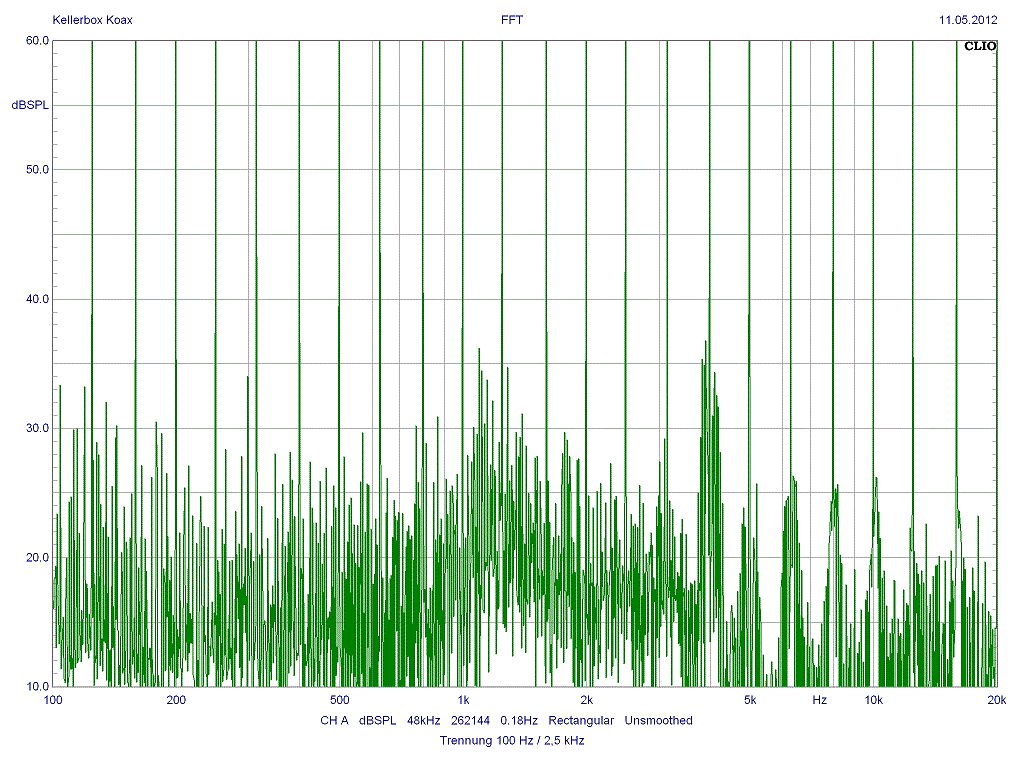Click the '20.0' y-axis value
This screenshot has width=1024, height=768.
[37, 558]
